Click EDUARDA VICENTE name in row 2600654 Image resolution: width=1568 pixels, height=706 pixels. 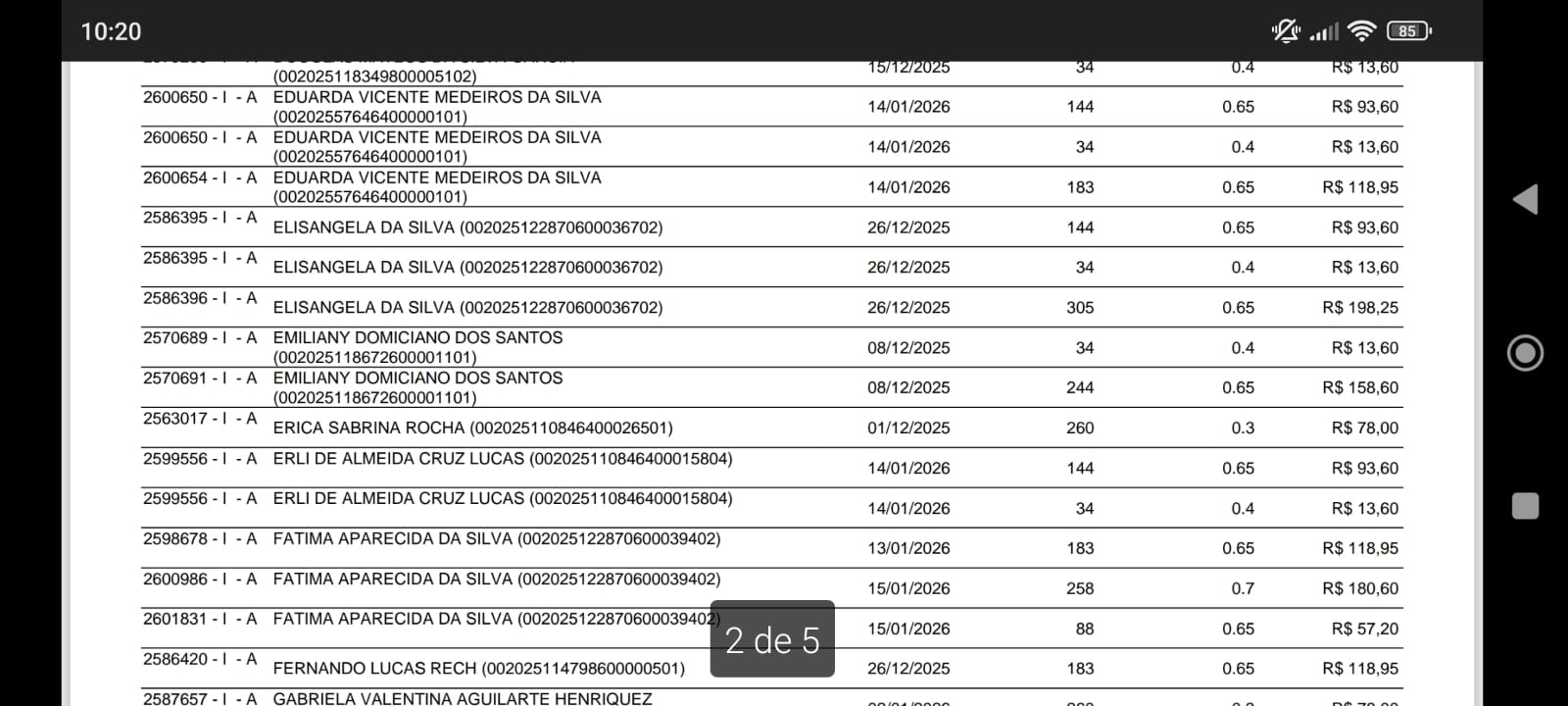(x=437, y=177)
